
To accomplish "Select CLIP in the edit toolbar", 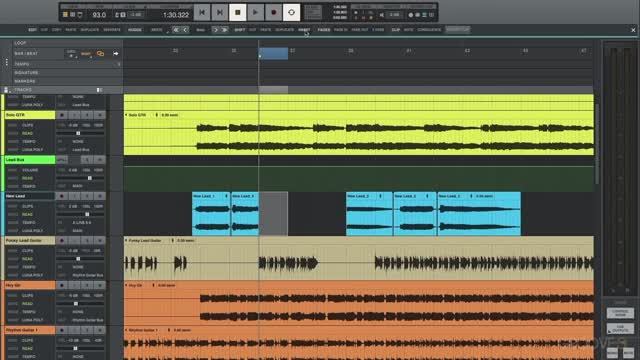I will 396,30.
